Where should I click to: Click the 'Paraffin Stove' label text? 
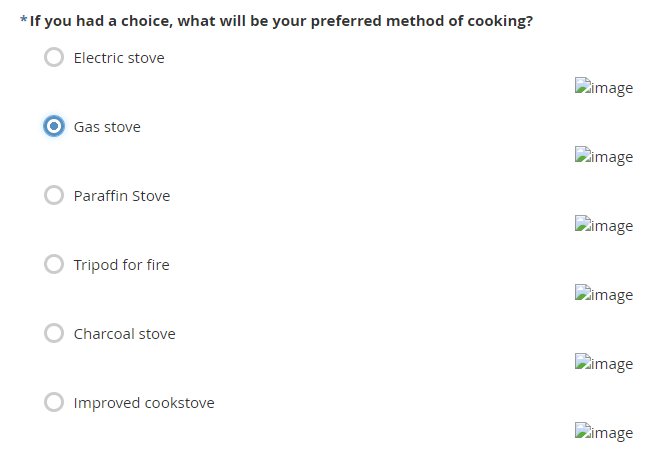click(122, 196)
